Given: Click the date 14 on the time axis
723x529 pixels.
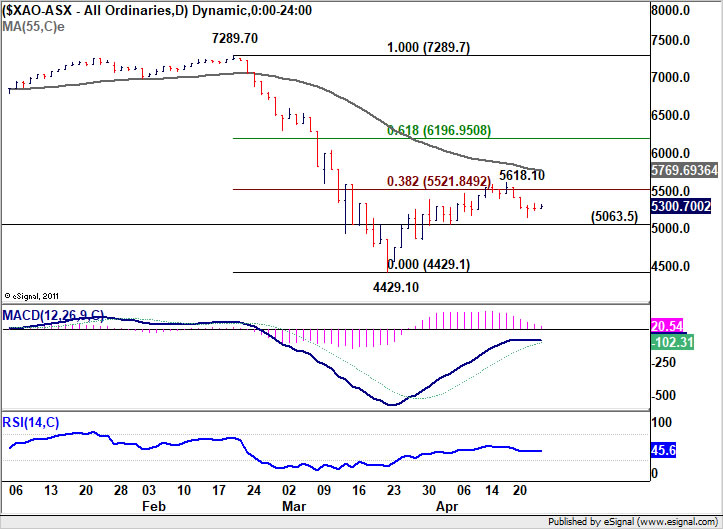Looking at the screenshot, I should tap(492, 490).
